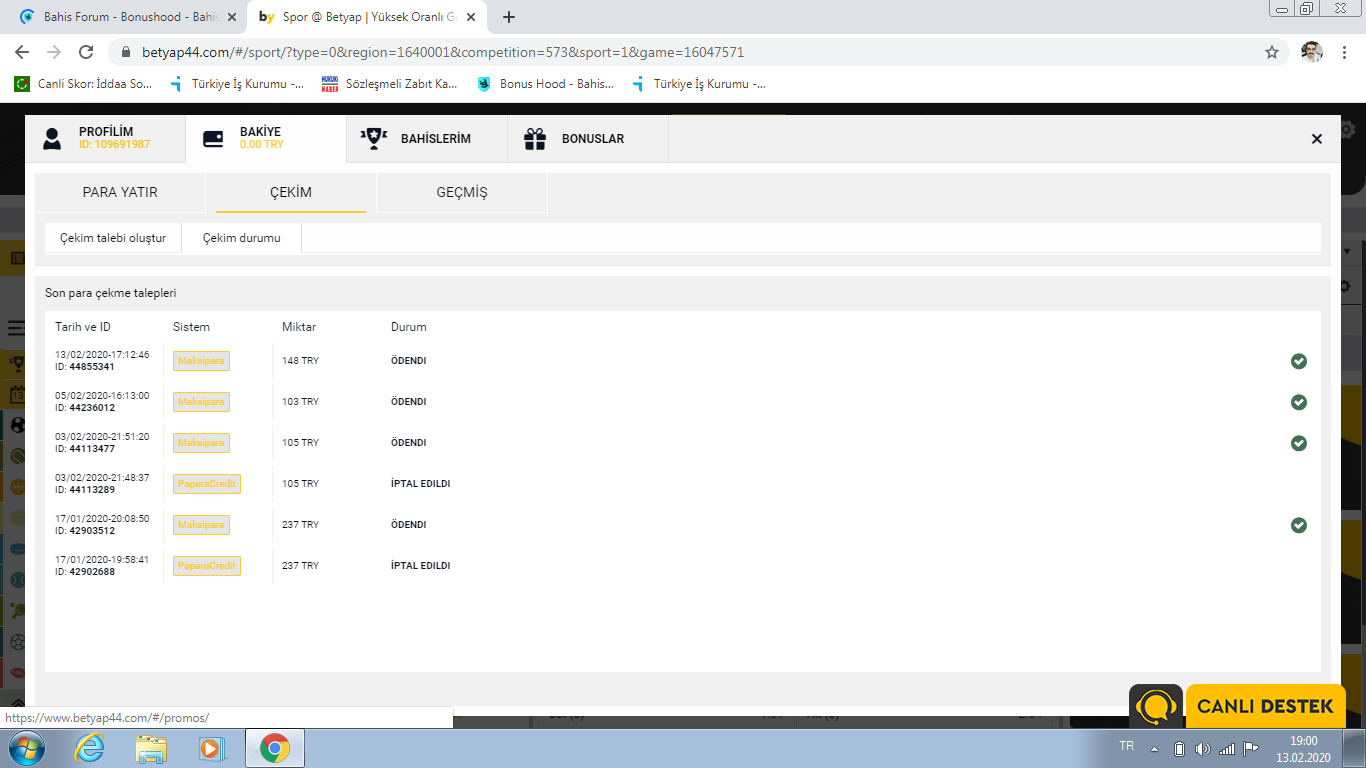Click PaparaCredit badge on 105 TRY row
The image size is (1366, 768).
pyautogui.click(x=207, y=484)
